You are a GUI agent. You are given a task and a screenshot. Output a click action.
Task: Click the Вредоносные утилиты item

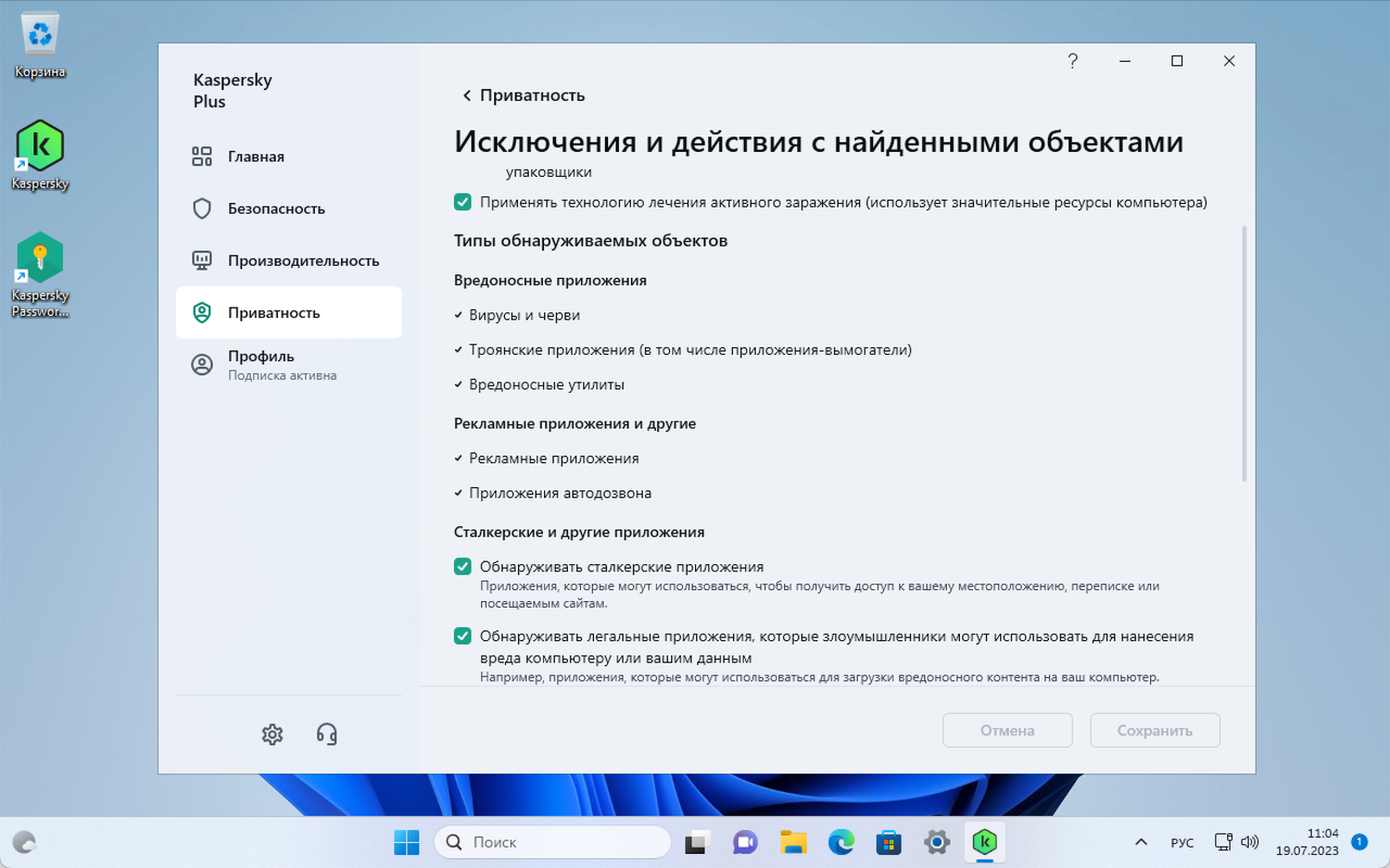coord(547,384)
